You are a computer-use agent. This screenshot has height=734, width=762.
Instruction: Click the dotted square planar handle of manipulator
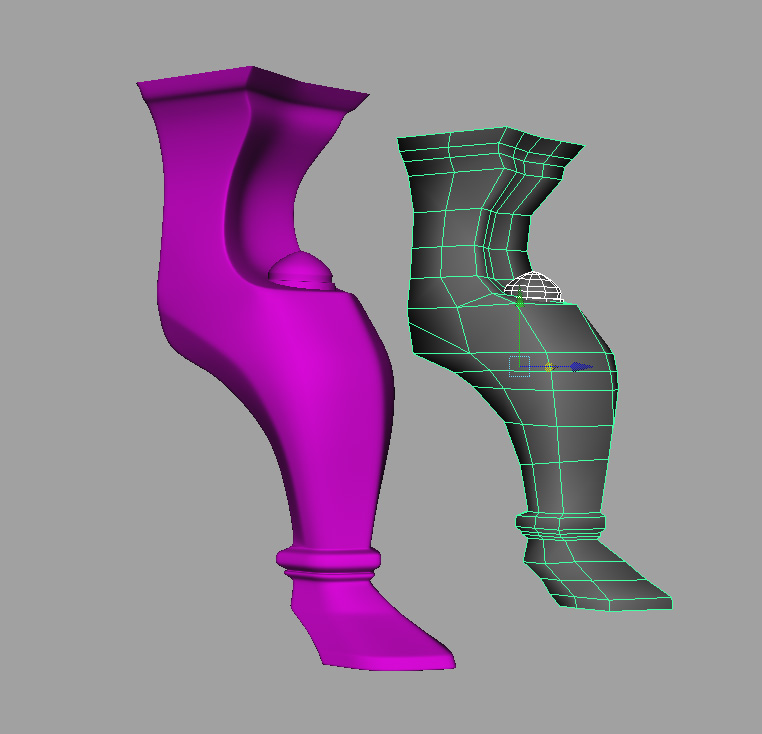[520, 367]
